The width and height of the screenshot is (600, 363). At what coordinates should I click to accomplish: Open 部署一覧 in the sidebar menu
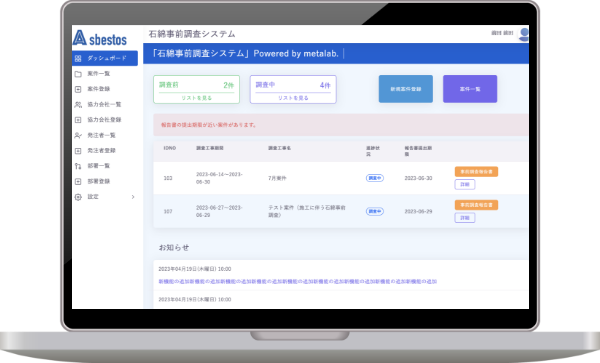99,166
